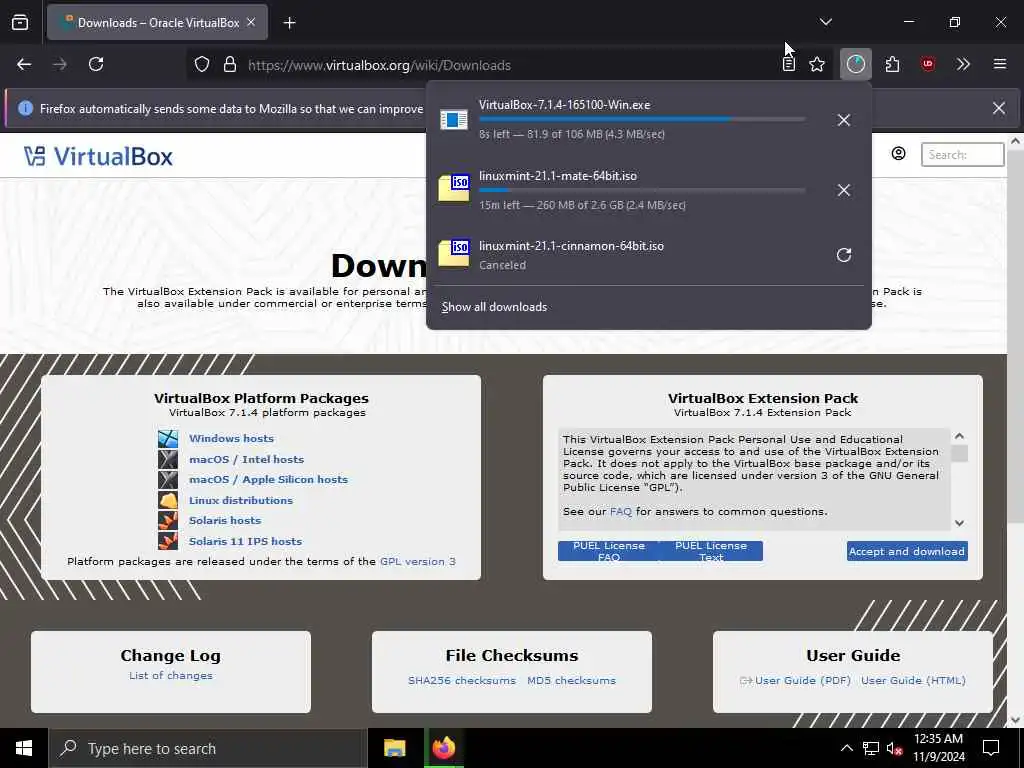
Task: Open FAQ link in license text
Action: click(x=620, y=512)
